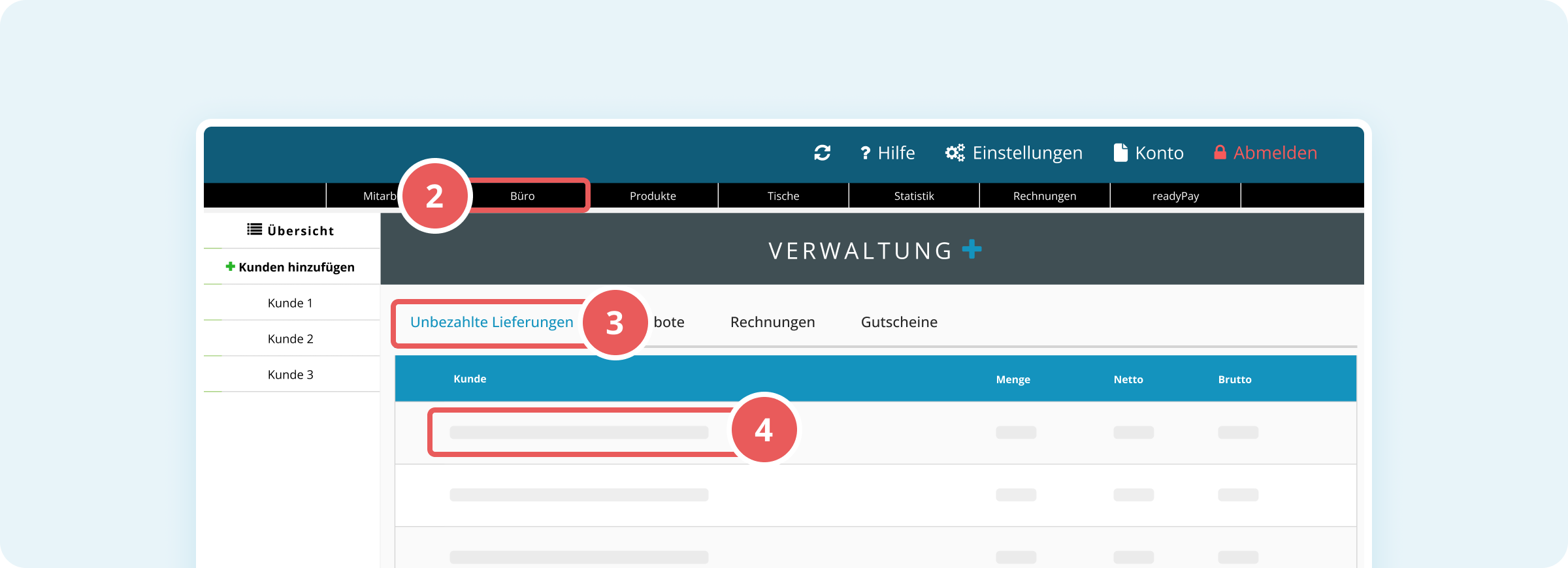The width and height of the screenshot is (1568, 568).
Task: Click the Einstellungen gears icon
Action: (x=955, y=153)
